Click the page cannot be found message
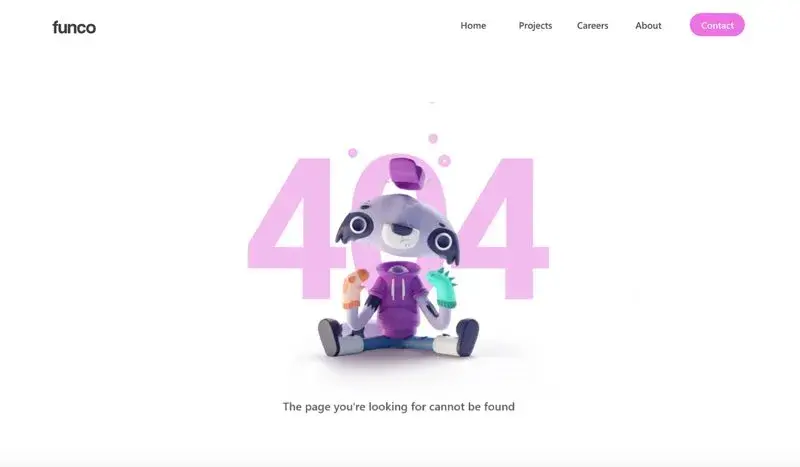The height and width of the screenshot is (467, 800). click(x=398, y=407)
